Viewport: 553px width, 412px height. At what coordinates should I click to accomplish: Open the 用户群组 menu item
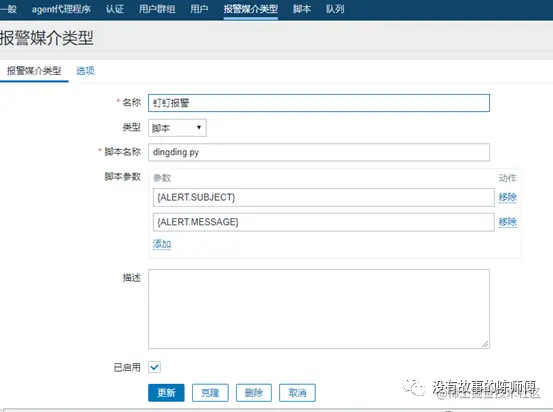pos(157,9)
